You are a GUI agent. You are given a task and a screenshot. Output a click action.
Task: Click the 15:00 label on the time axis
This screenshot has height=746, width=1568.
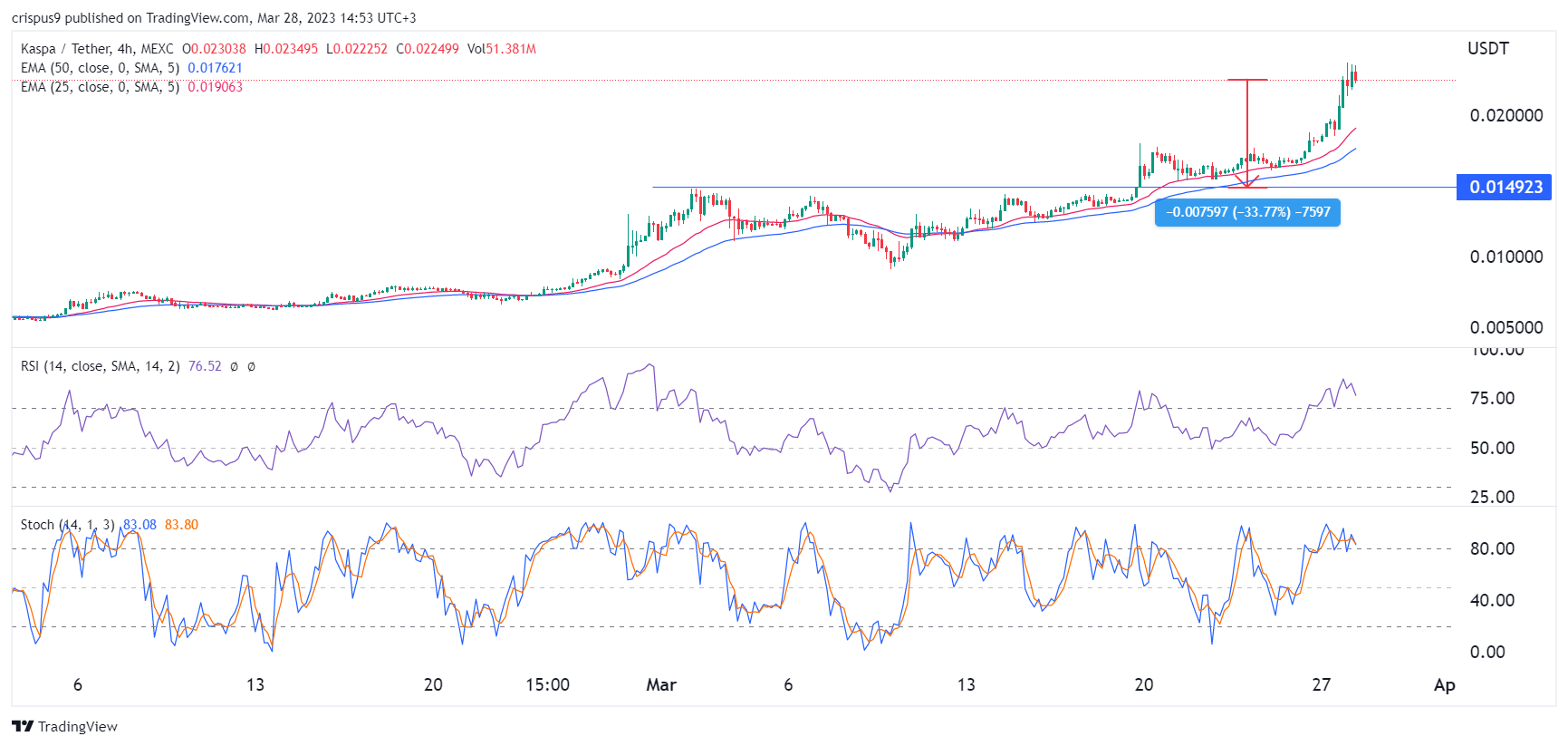tap(547, 684)
